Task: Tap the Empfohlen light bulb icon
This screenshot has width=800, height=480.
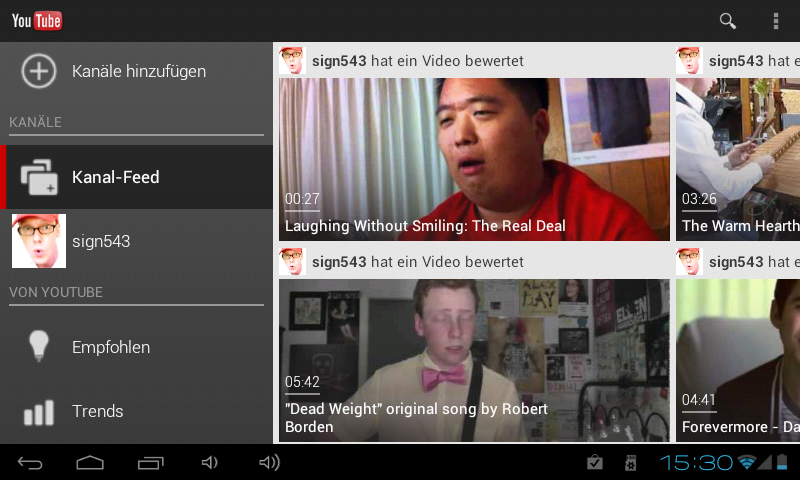Action: (x=39, y=346)
